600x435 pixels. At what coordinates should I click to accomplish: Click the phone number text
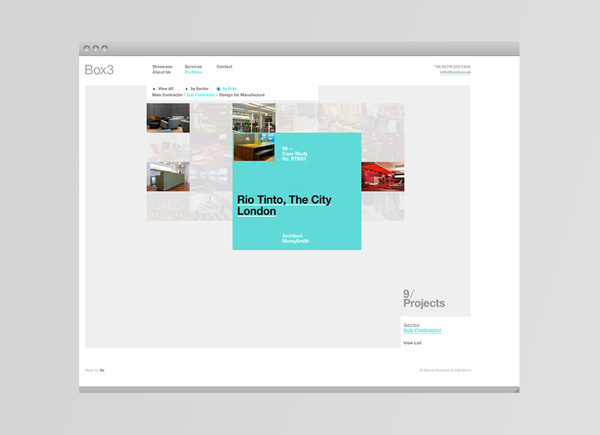coord(453,67)
